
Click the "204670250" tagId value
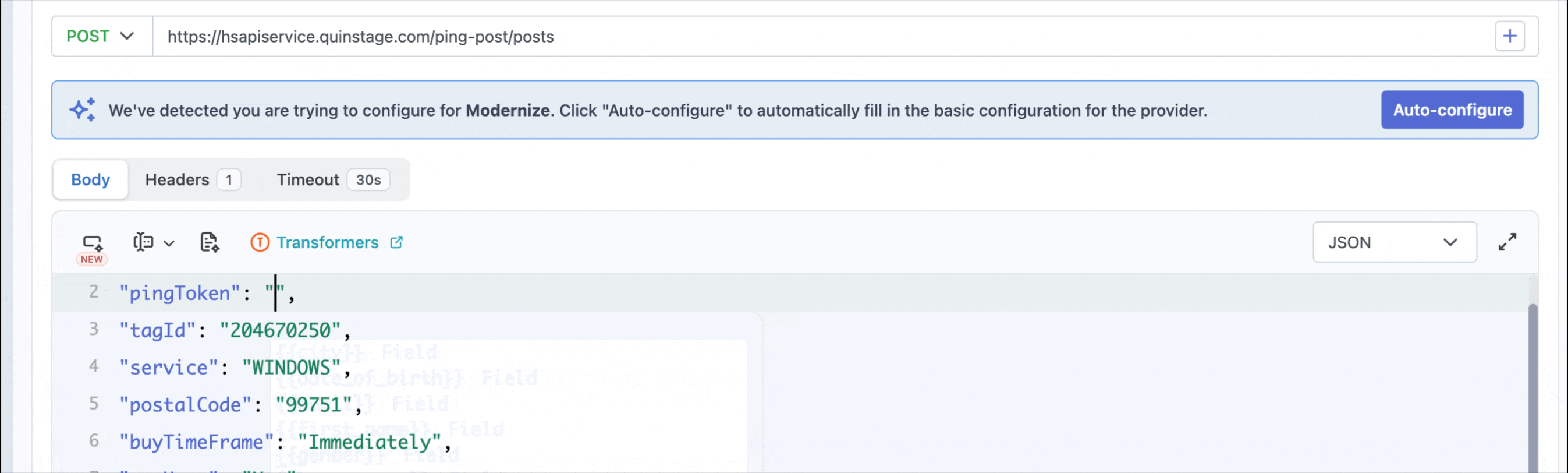(x=280, y=330)
